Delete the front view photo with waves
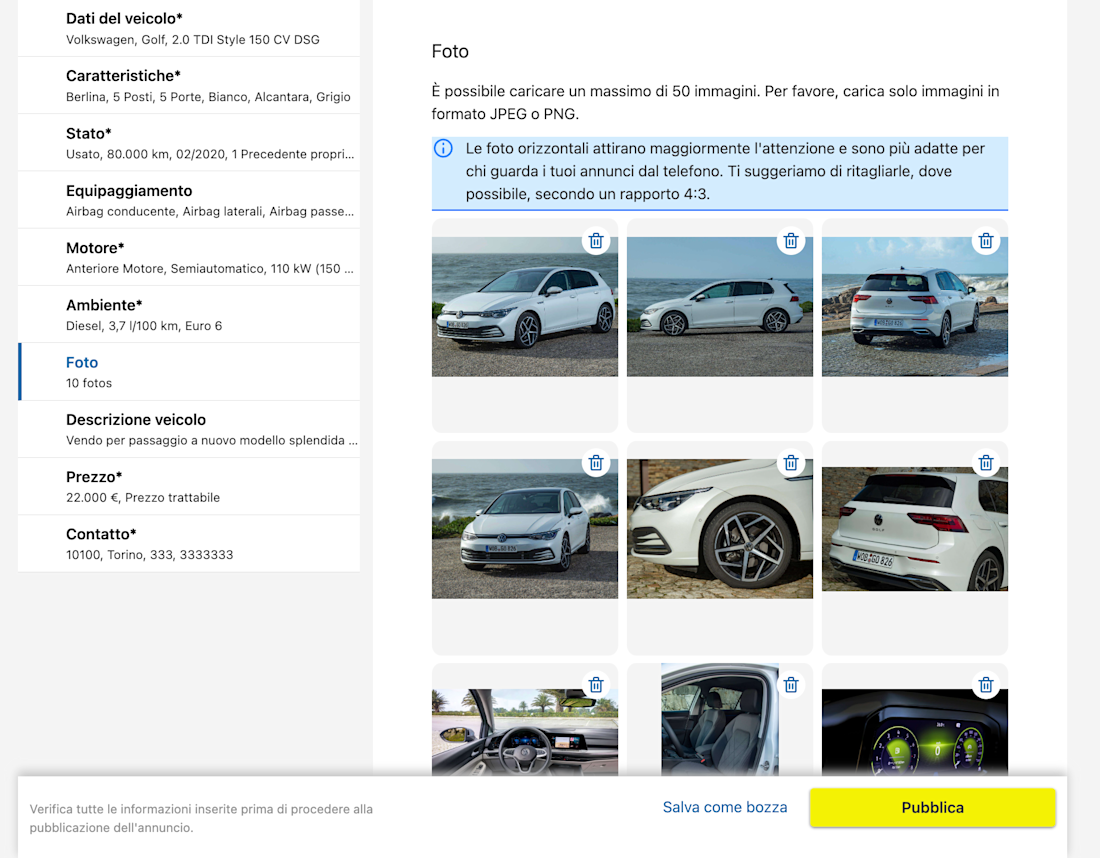The width and height of the screenshot is (1100, 858). click(x=596, y=463)
